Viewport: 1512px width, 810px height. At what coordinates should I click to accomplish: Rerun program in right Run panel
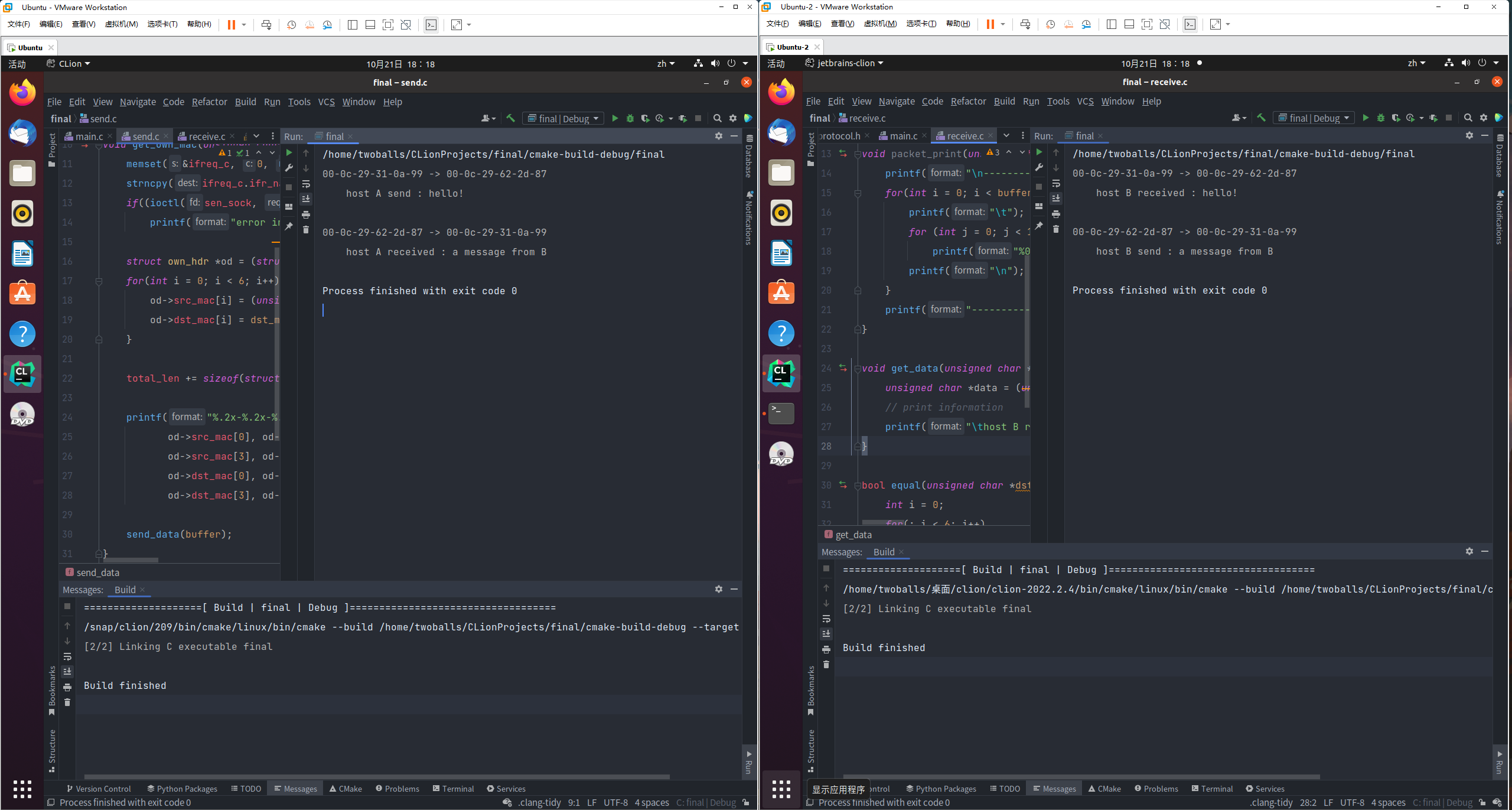tap(1039, 152)
